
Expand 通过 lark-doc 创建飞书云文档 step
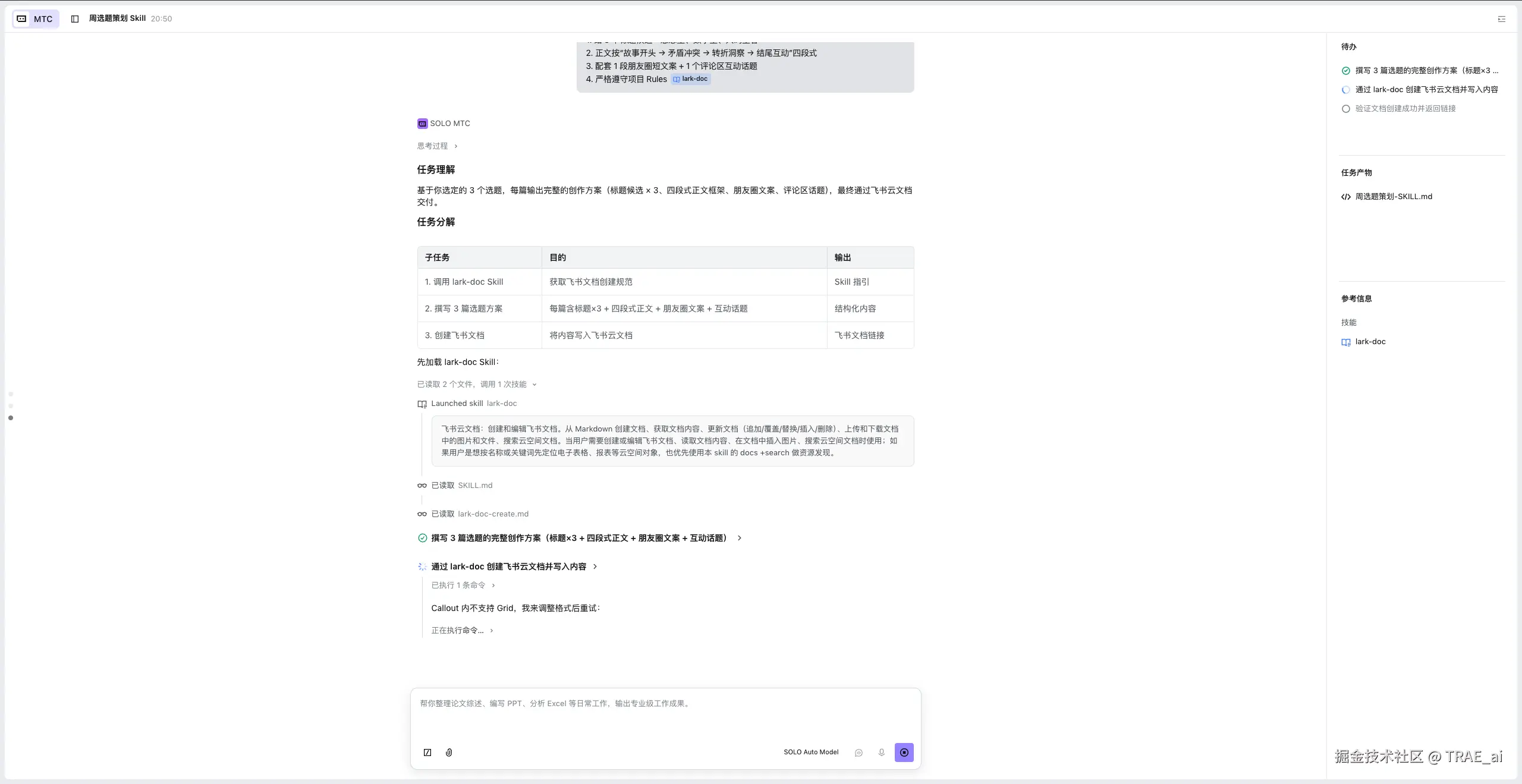point(508,567)
